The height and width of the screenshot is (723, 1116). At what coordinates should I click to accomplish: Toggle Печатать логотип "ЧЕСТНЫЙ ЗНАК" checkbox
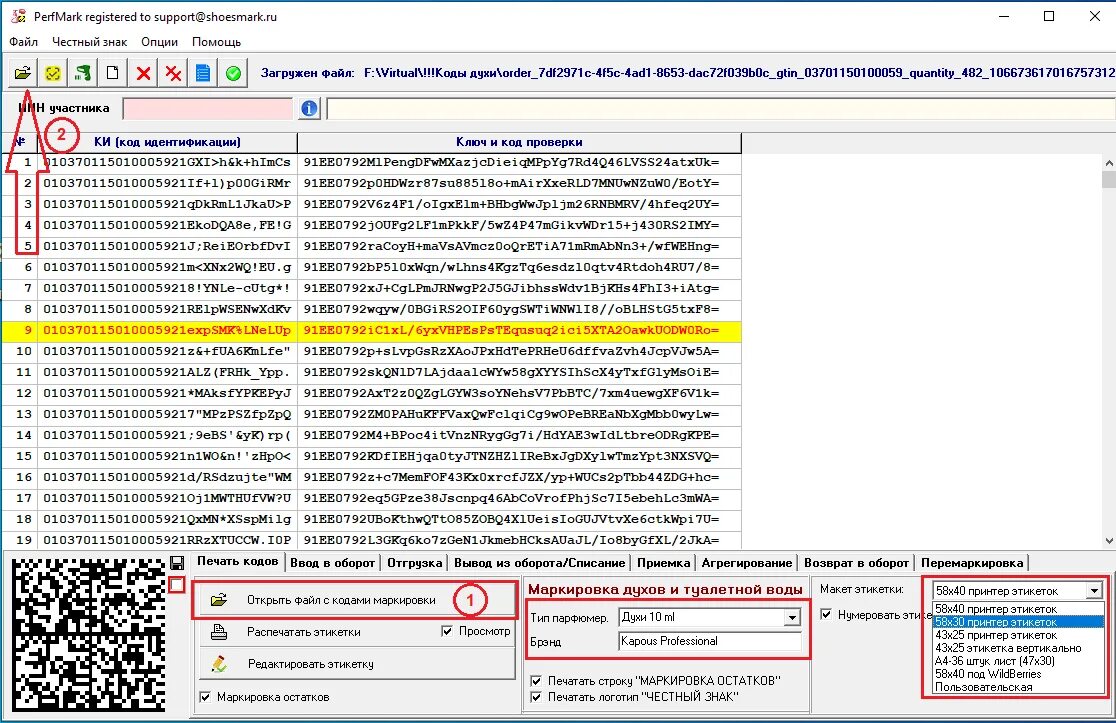[x=536, y=697]
